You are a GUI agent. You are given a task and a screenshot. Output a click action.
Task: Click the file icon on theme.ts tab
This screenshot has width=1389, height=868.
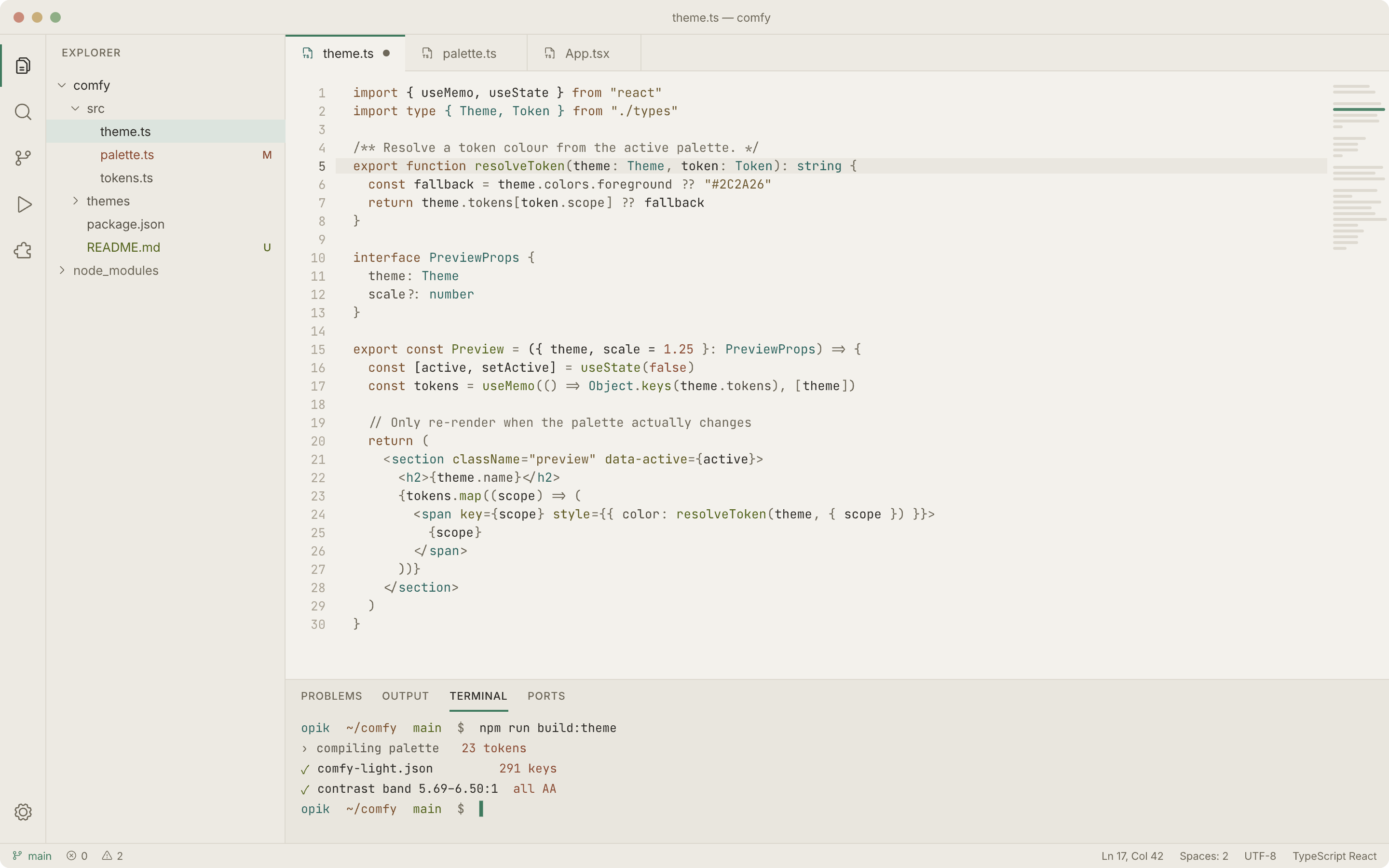pos(308,54)
